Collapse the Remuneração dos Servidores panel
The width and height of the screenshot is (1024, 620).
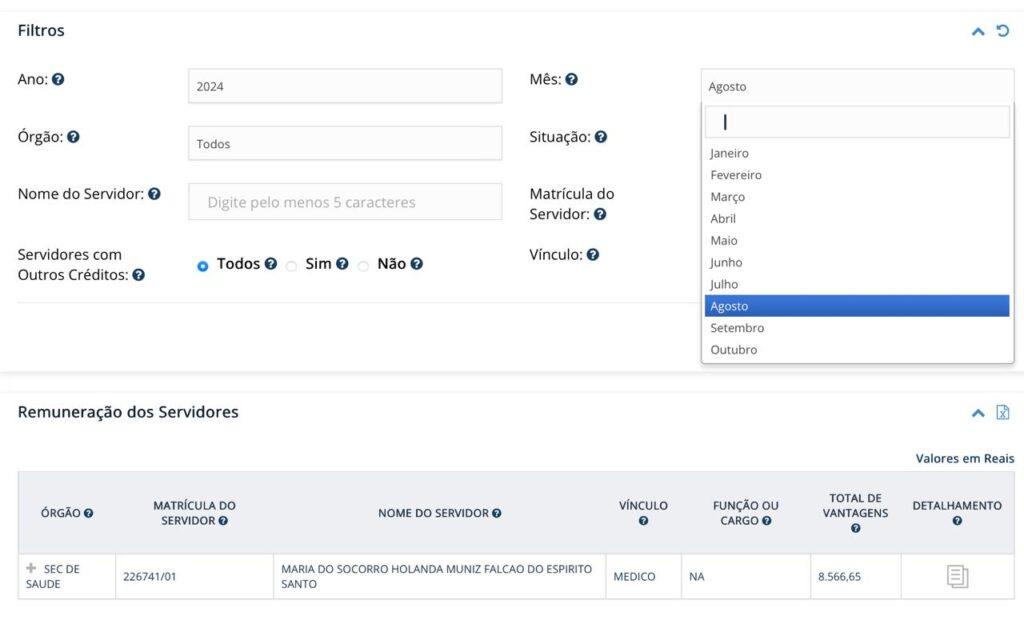point(978,412)
